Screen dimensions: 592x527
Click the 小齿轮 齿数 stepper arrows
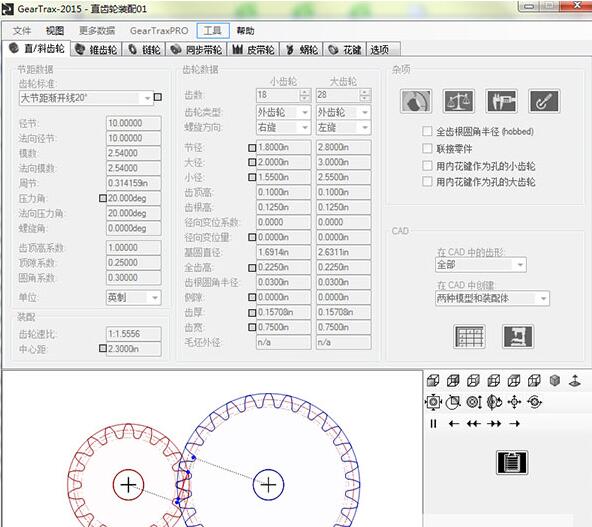305,95
